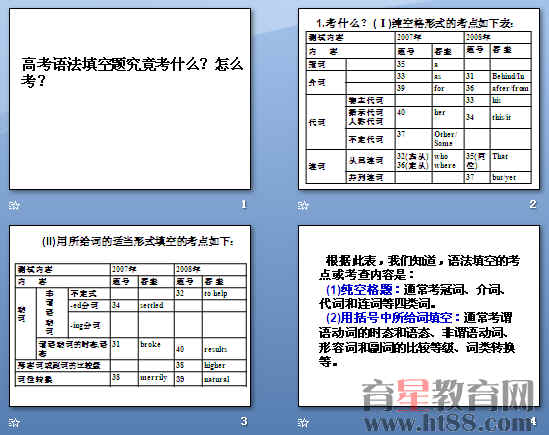Click slide number 3 label
549x435 pixels.
tap(244, 421)
